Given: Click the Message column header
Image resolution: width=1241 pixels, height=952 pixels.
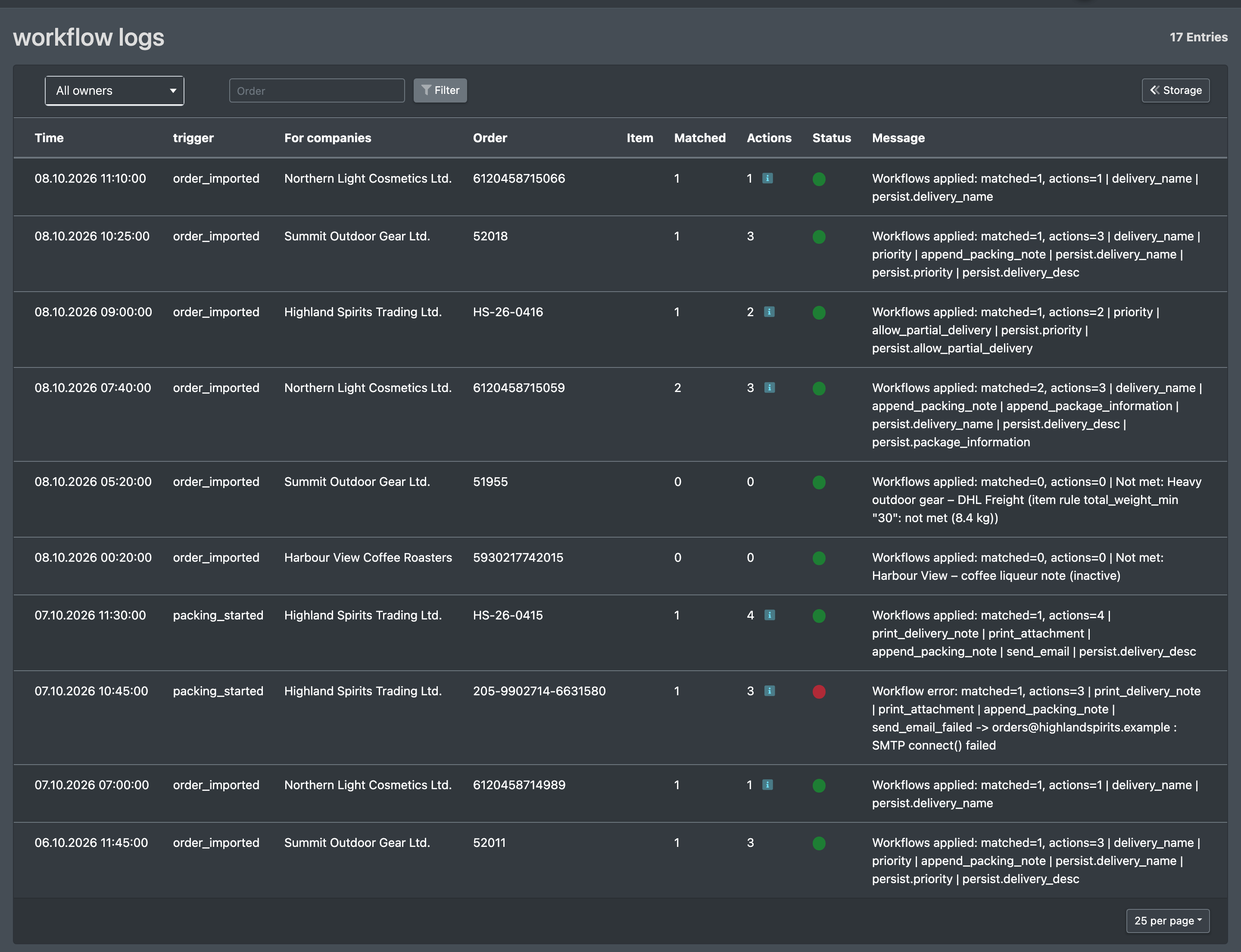Looking at the screenshot, I should pyautogui.click(x=898, y=138).
